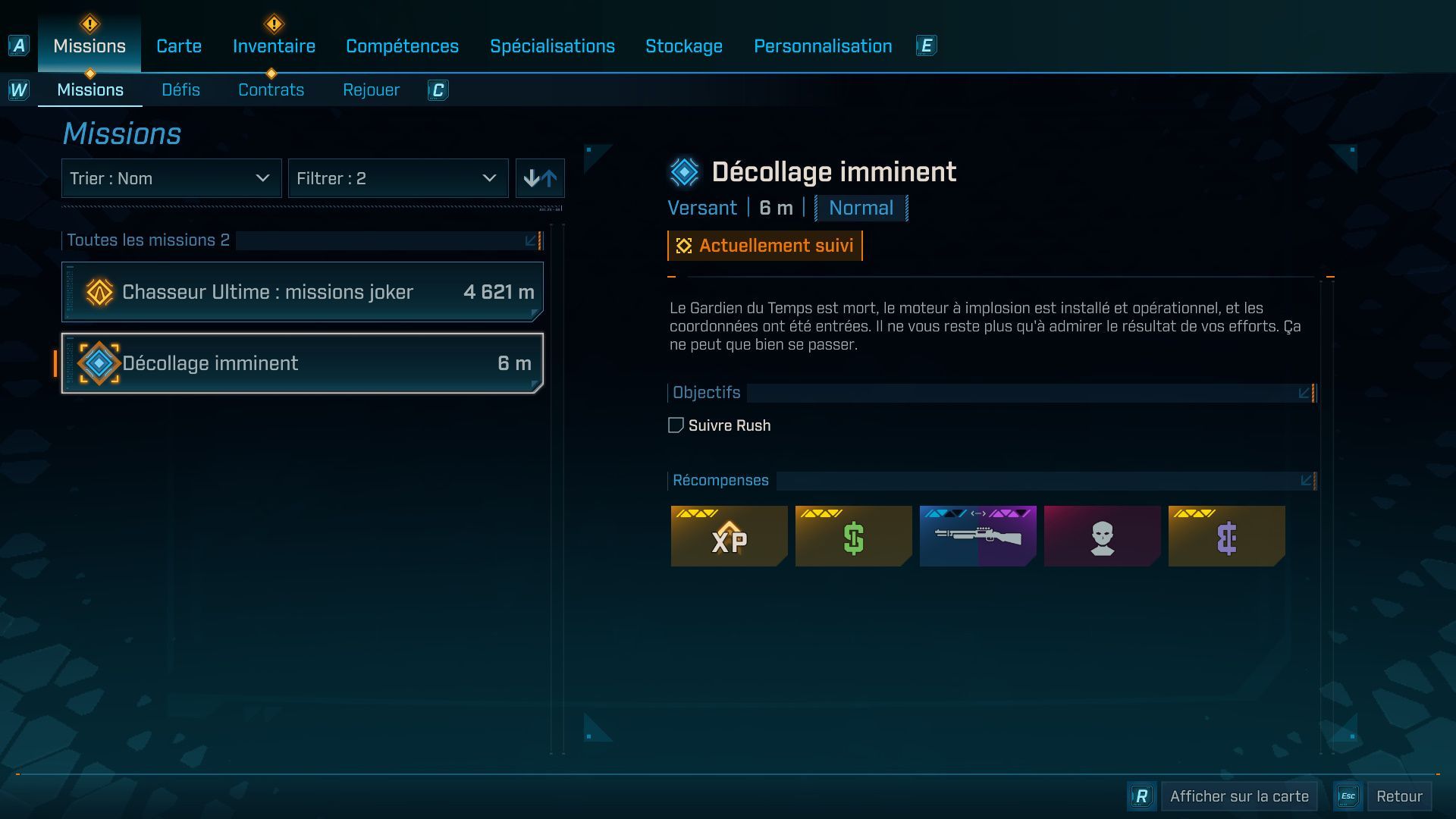Open the Filtrer : 2 dropdown
Image resolution: width=1456 pixels, height=819 pixels.
[398, 178]
